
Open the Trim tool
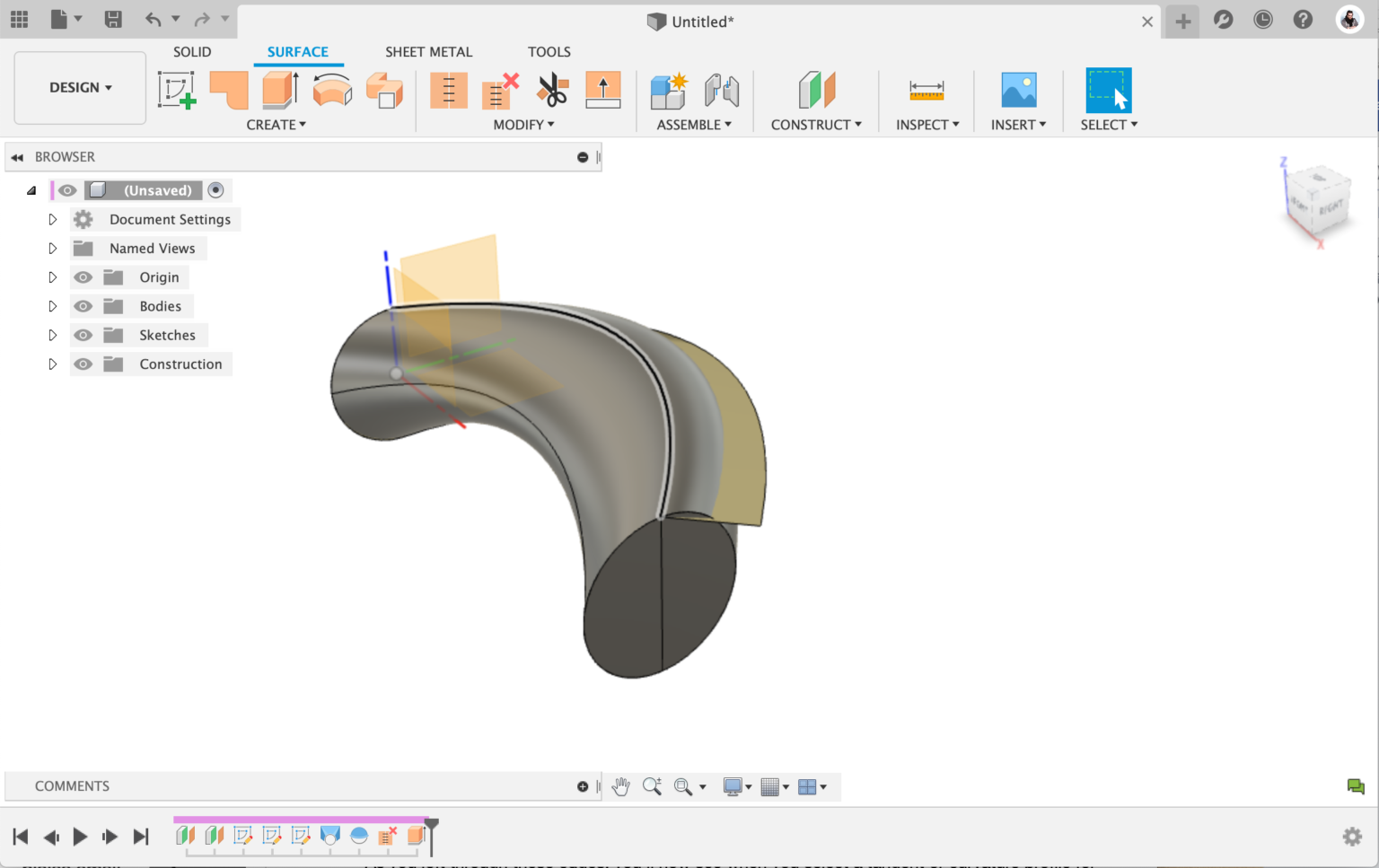[x=552, y=90]
